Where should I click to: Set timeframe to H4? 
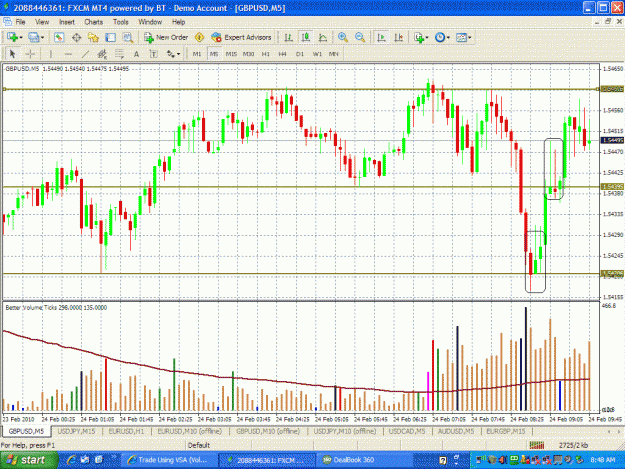tap(283, 54)
